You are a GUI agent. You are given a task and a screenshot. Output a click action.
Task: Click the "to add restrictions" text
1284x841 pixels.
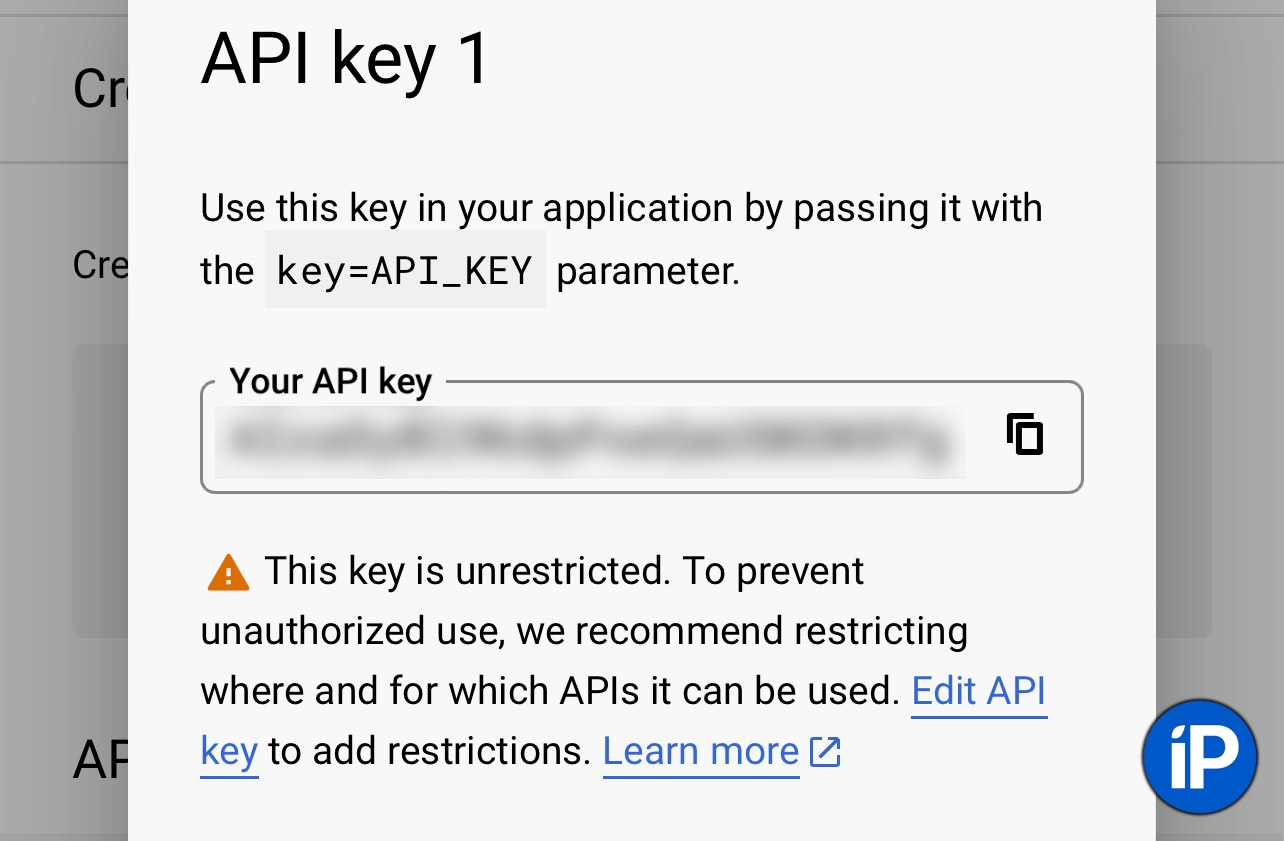click(430, 751)
